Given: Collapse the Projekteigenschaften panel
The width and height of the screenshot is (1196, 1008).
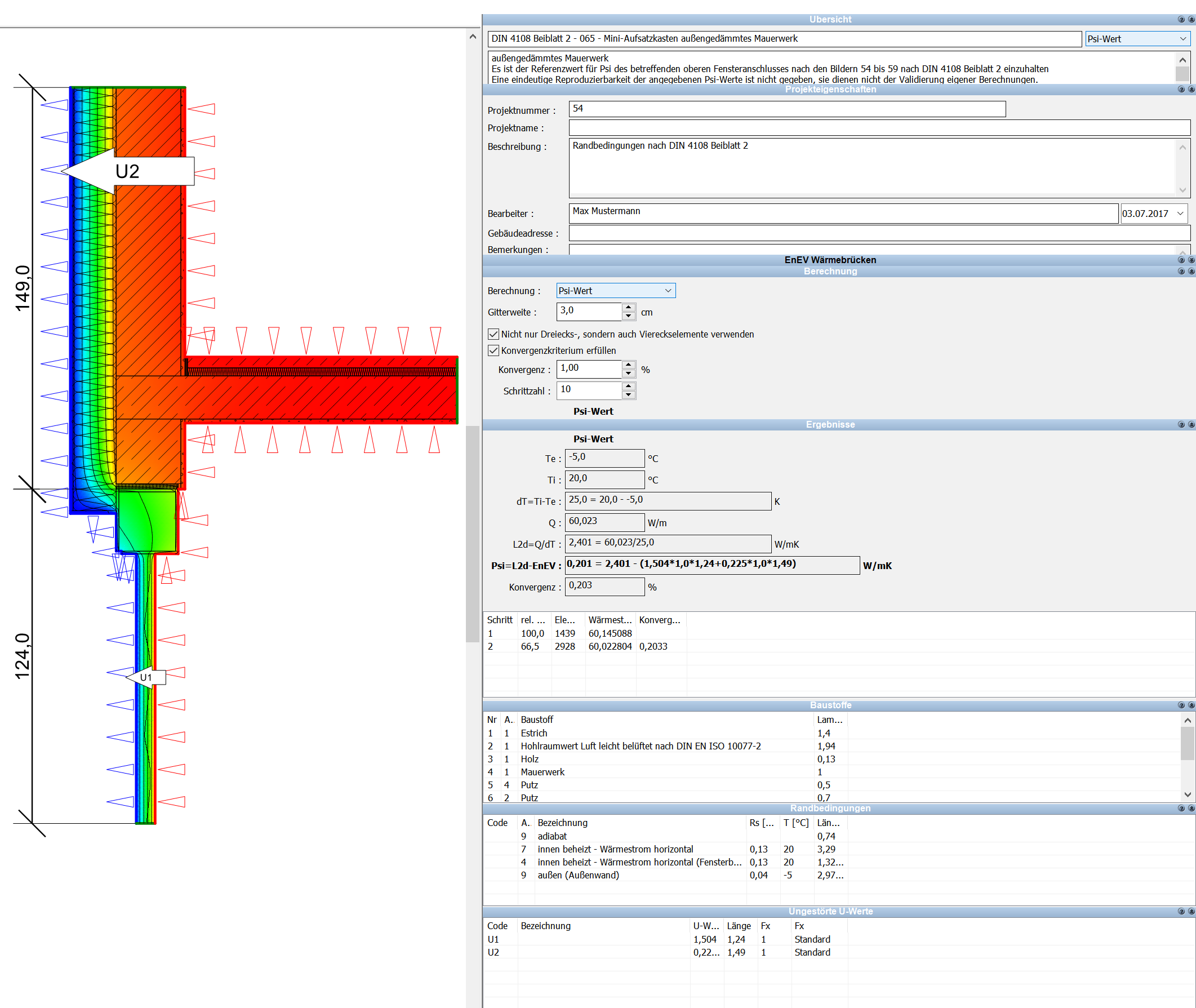Looking at the screenshot, I should coord(1191,90).
